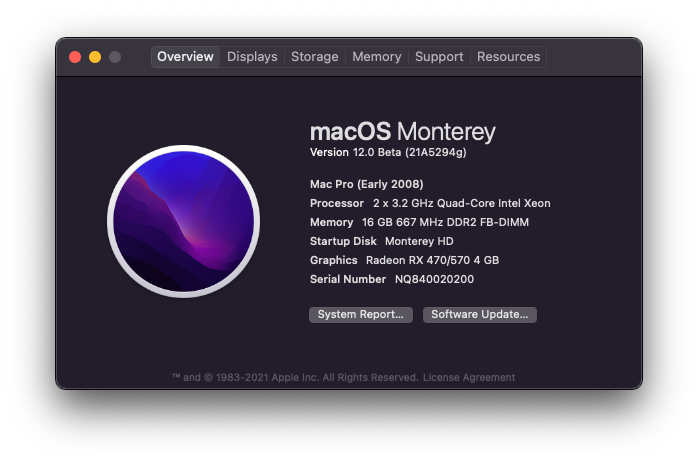The width and height of the screenshot is (698, 463).
Task: Click the Graphics label
Action: (333, 260)
